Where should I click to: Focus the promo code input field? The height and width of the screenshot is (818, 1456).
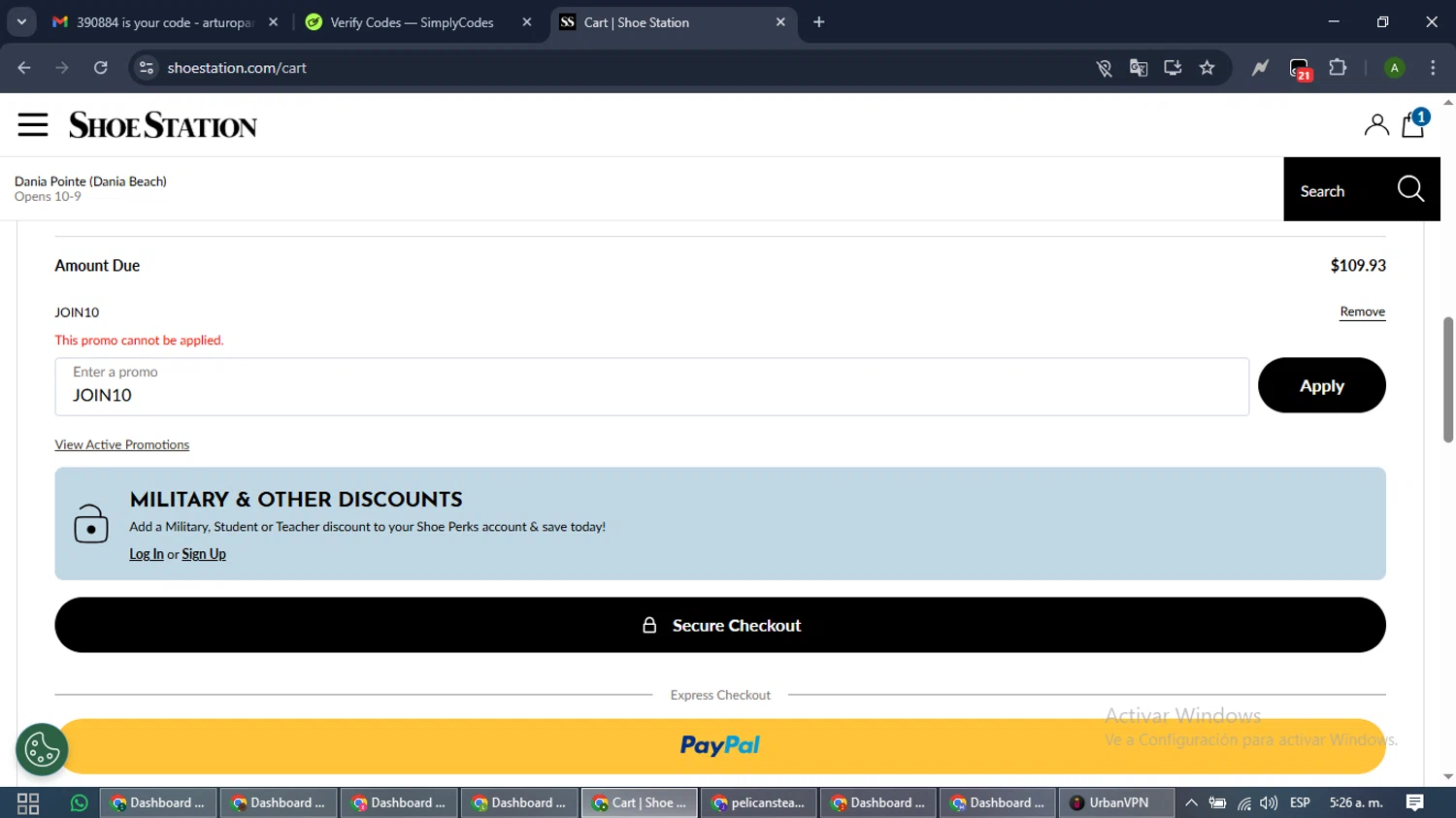pyautogui.click(x=651, y=386)
